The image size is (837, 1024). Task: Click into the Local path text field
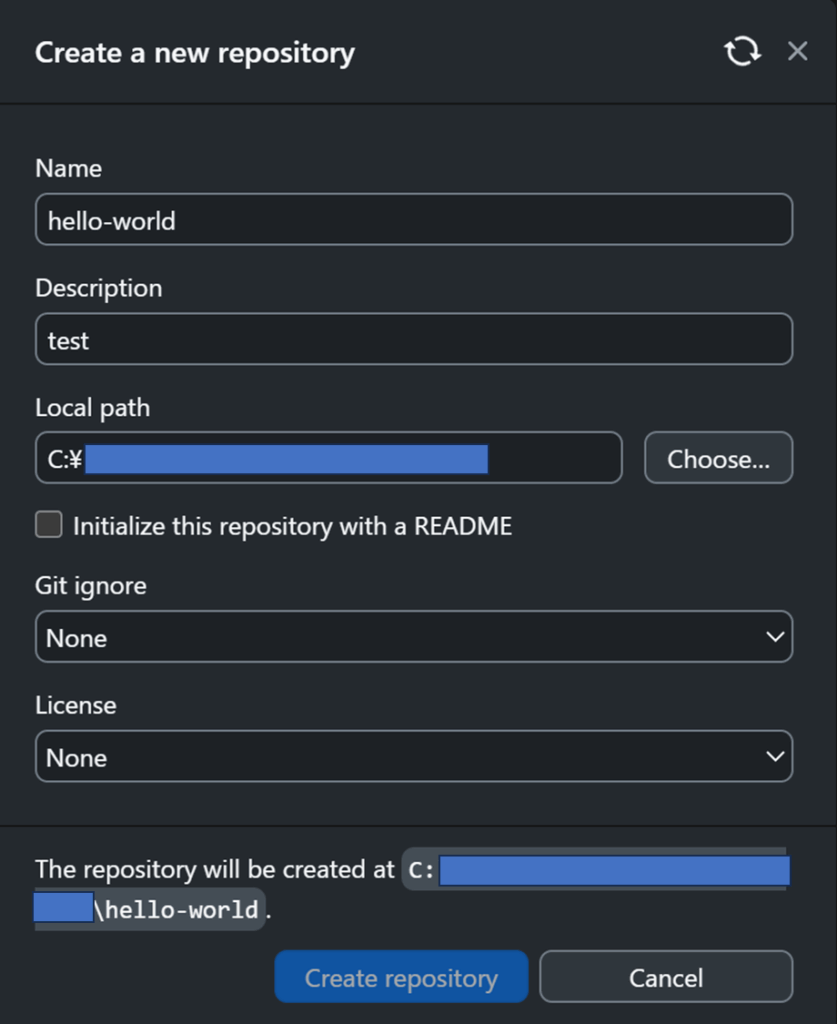(328, 458)
